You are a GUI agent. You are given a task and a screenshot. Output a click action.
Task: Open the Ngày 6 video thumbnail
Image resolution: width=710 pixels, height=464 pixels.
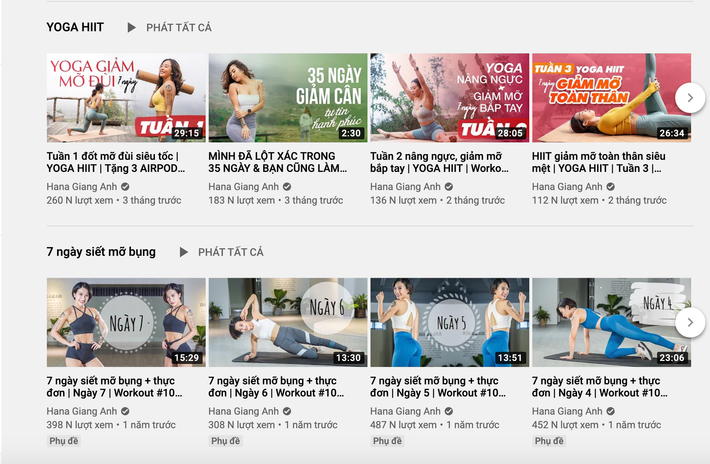288,322
